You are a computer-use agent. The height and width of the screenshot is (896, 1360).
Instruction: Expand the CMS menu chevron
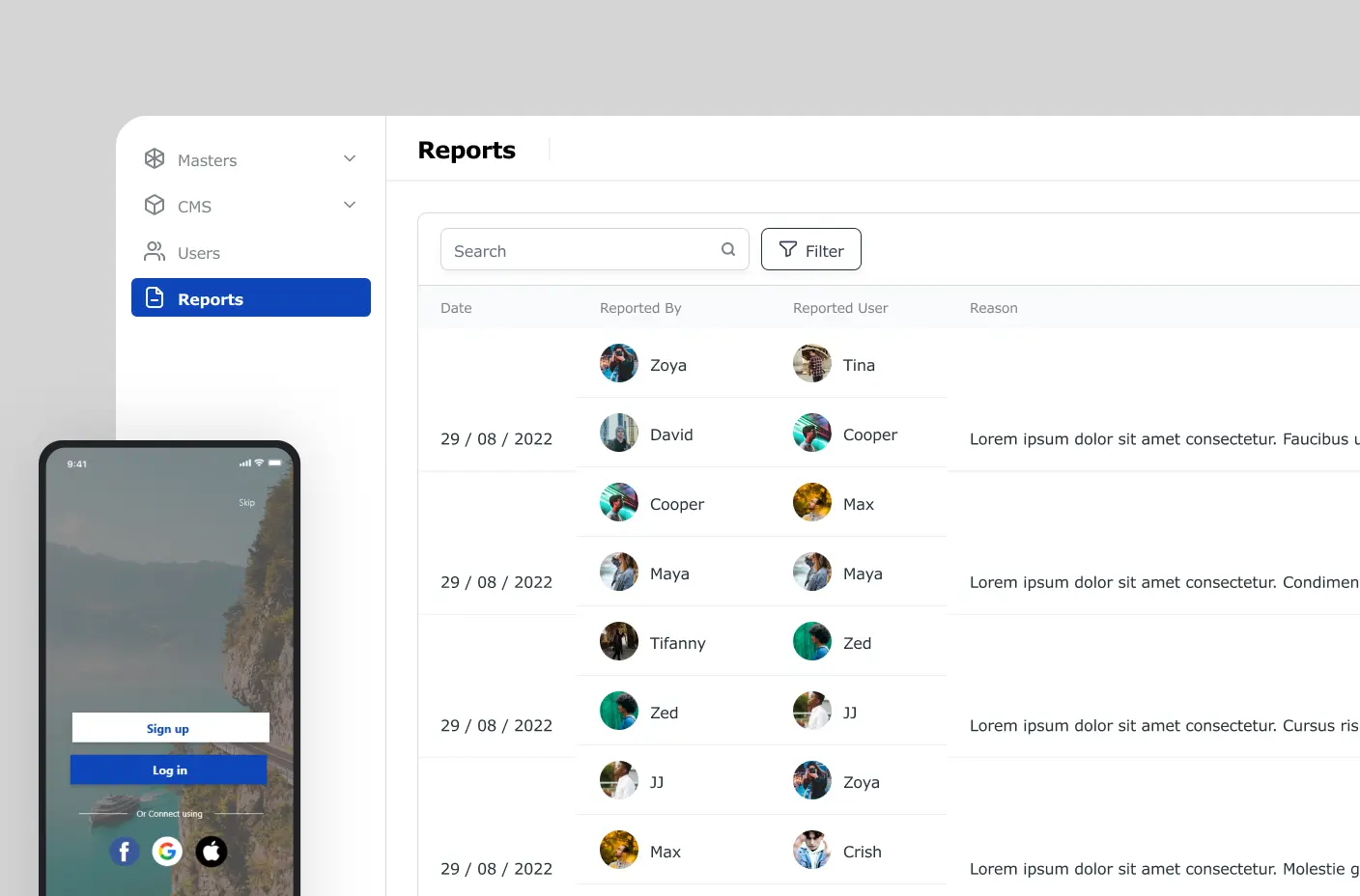(x=350, y=205)
